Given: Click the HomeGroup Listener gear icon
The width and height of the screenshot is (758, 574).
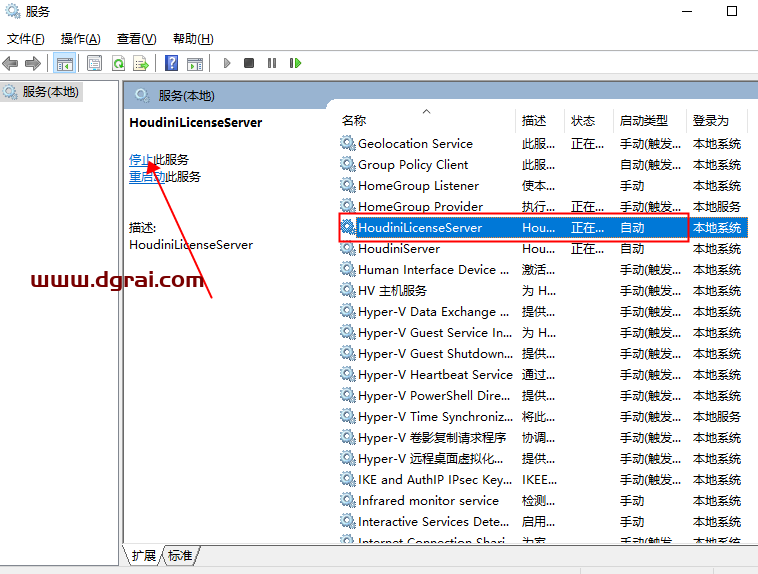Looking at the screenshot, I should tap(348, 185).
